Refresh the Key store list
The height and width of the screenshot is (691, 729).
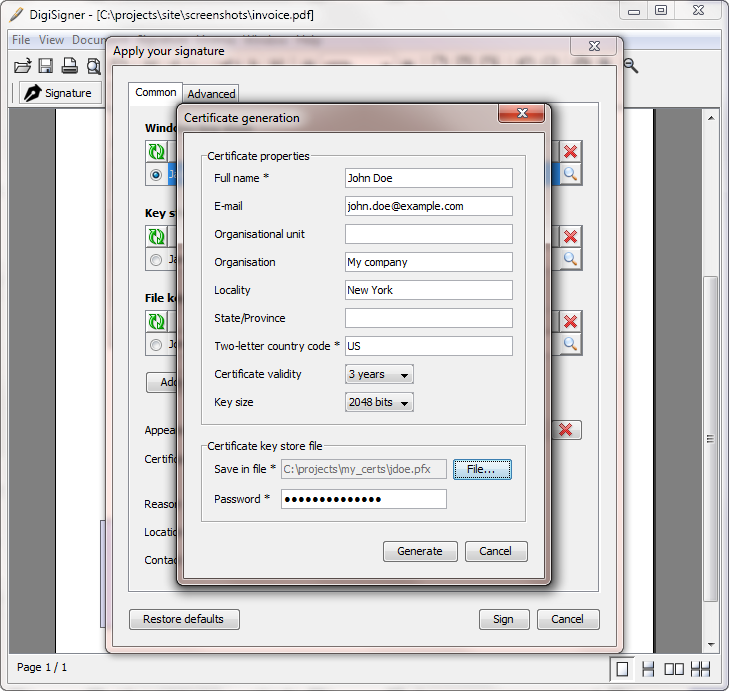pos(157,237)
